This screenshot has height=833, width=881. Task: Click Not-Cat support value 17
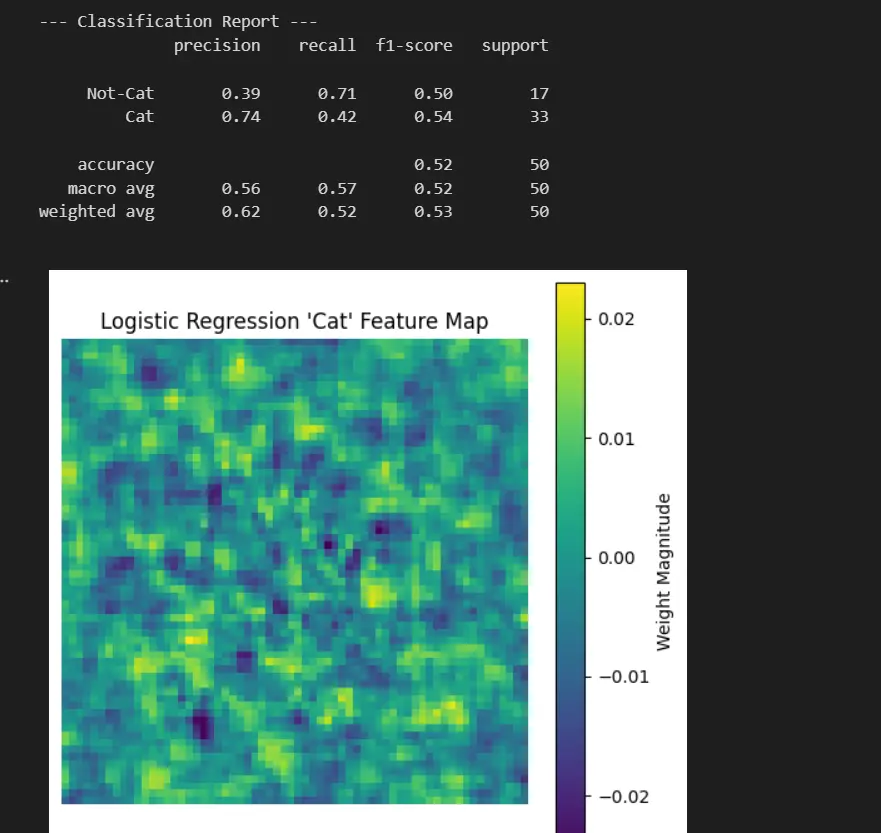(539, 93)
